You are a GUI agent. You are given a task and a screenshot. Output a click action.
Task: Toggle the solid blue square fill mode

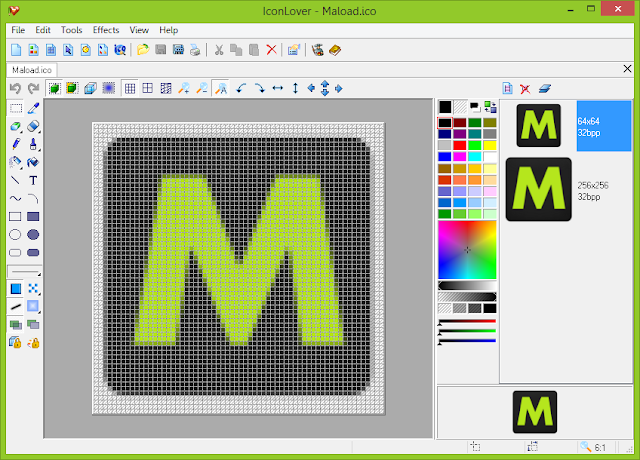point(16,289)
